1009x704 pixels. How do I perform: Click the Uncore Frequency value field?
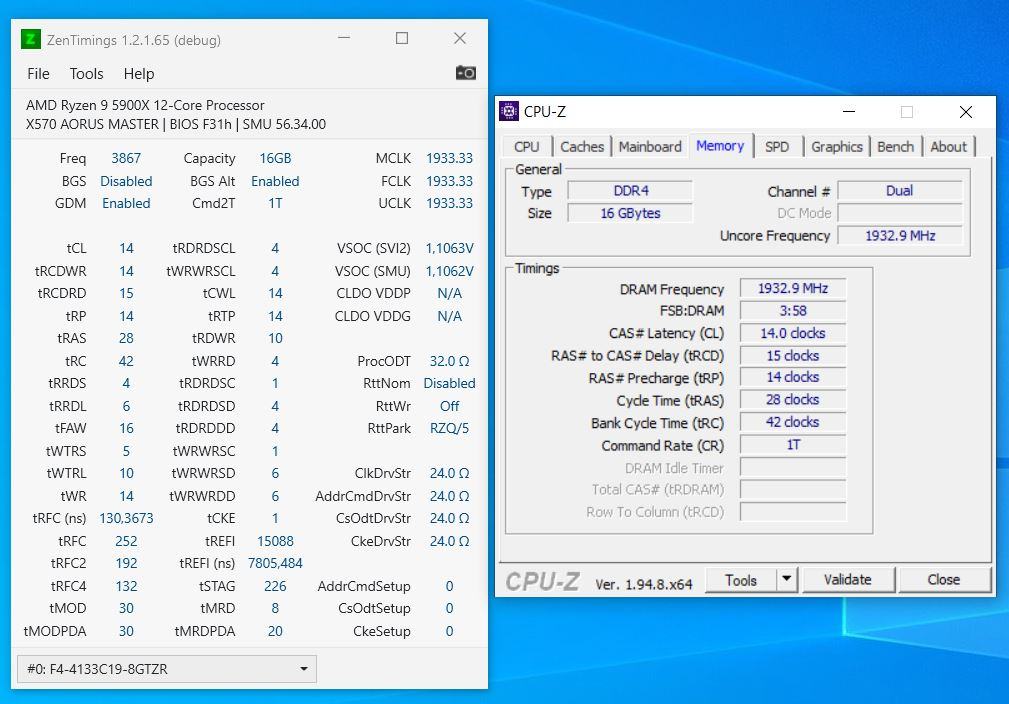(900, 236)
